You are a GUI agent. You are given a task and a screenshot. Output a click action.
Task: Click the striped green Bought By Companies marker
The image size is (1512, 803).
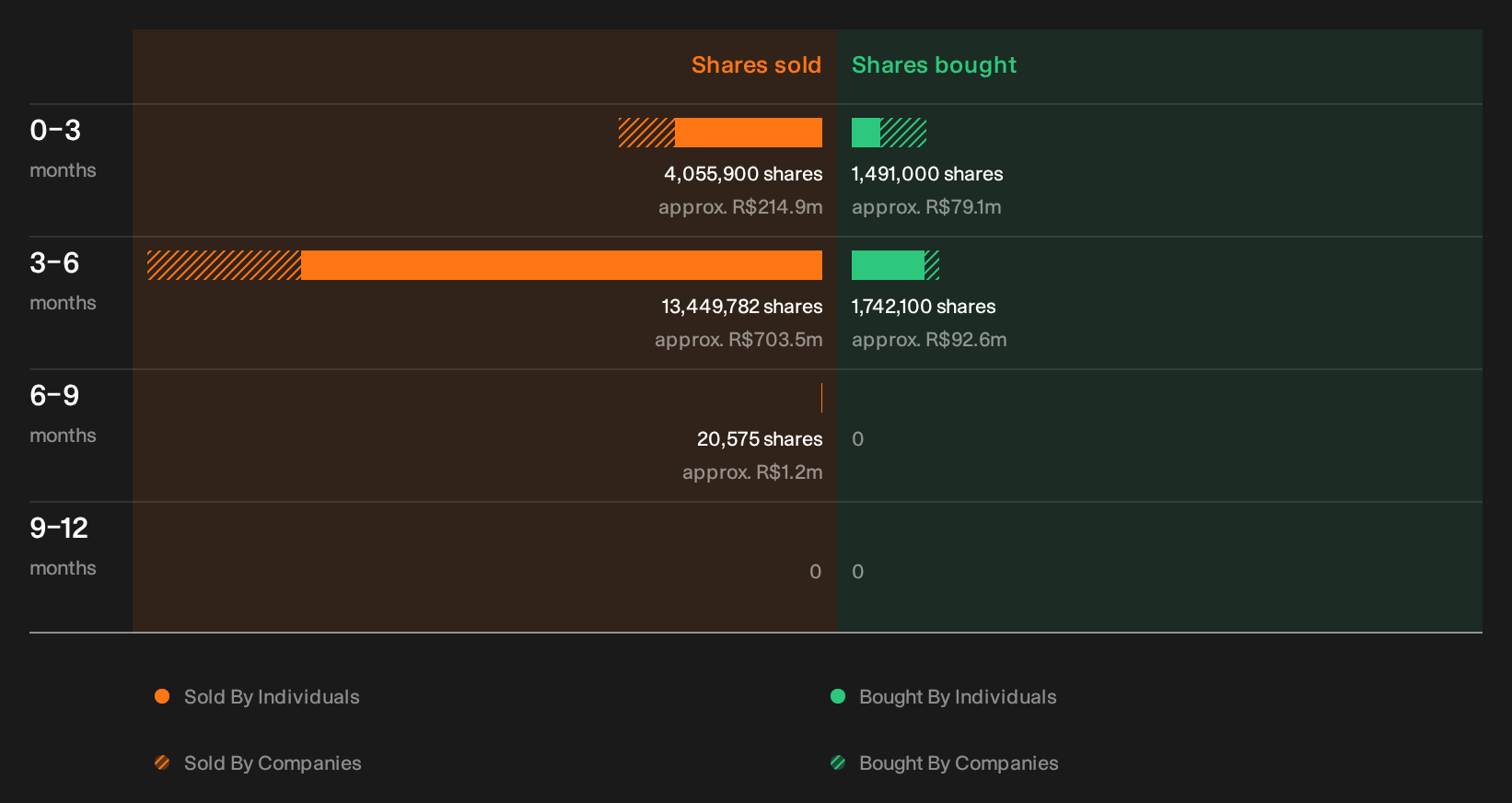pyautogui.click(x=838, y=762)
